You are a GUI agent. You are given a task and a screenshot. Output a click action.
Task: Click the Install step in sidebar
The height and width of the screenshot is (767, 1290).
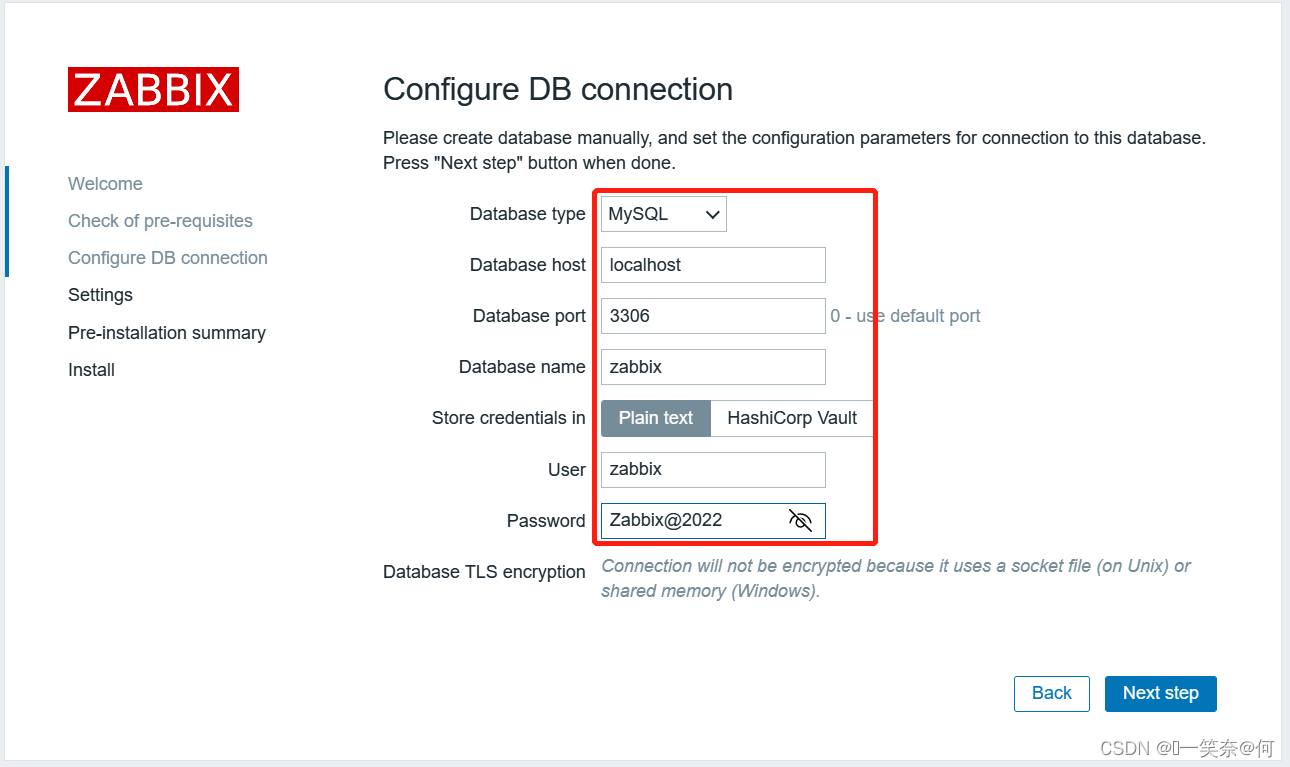pyautogui.click(x=91, y=370)
